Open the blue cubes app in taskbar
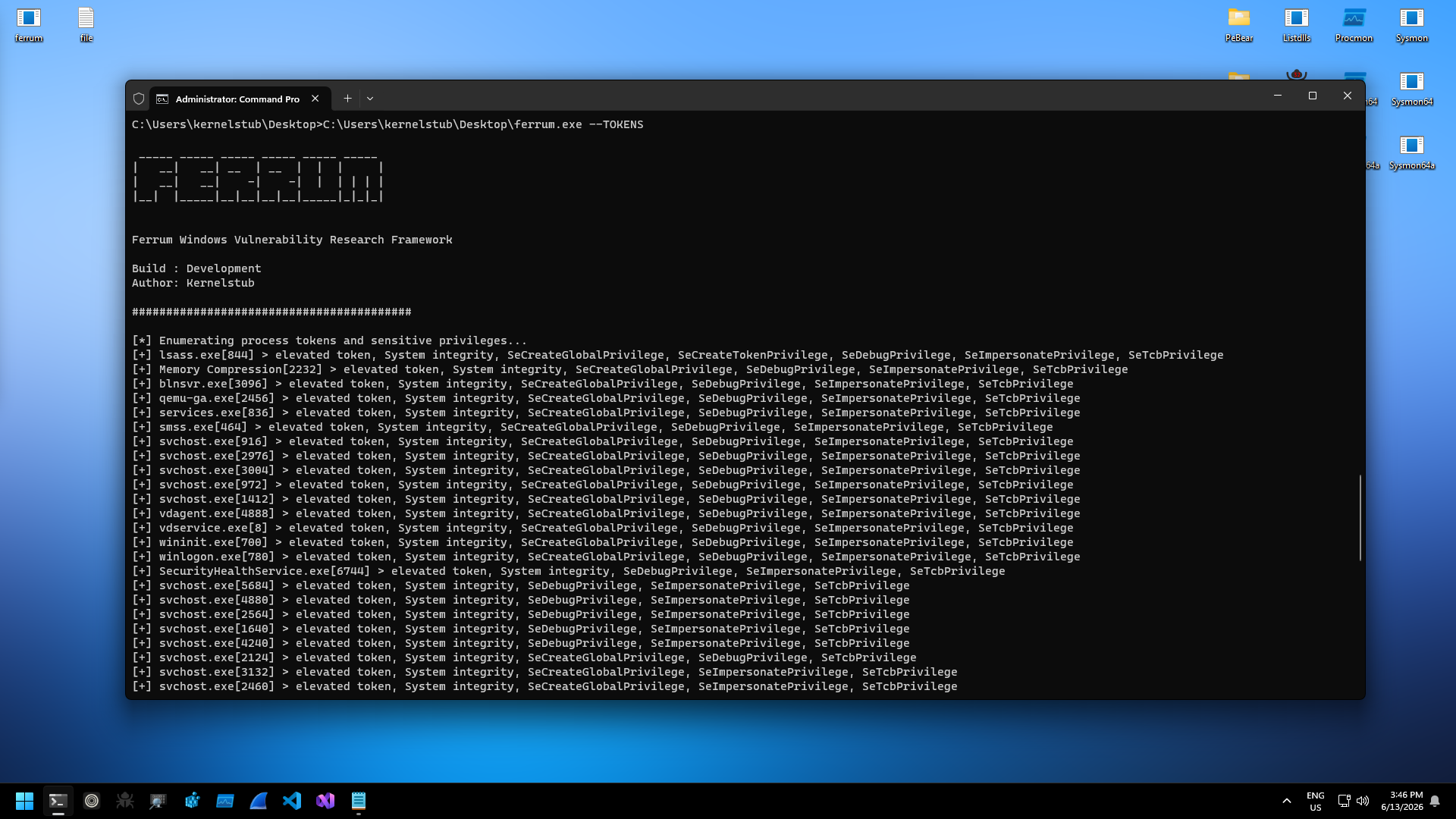The image size is (1456, 819). (x=192, y=801)
